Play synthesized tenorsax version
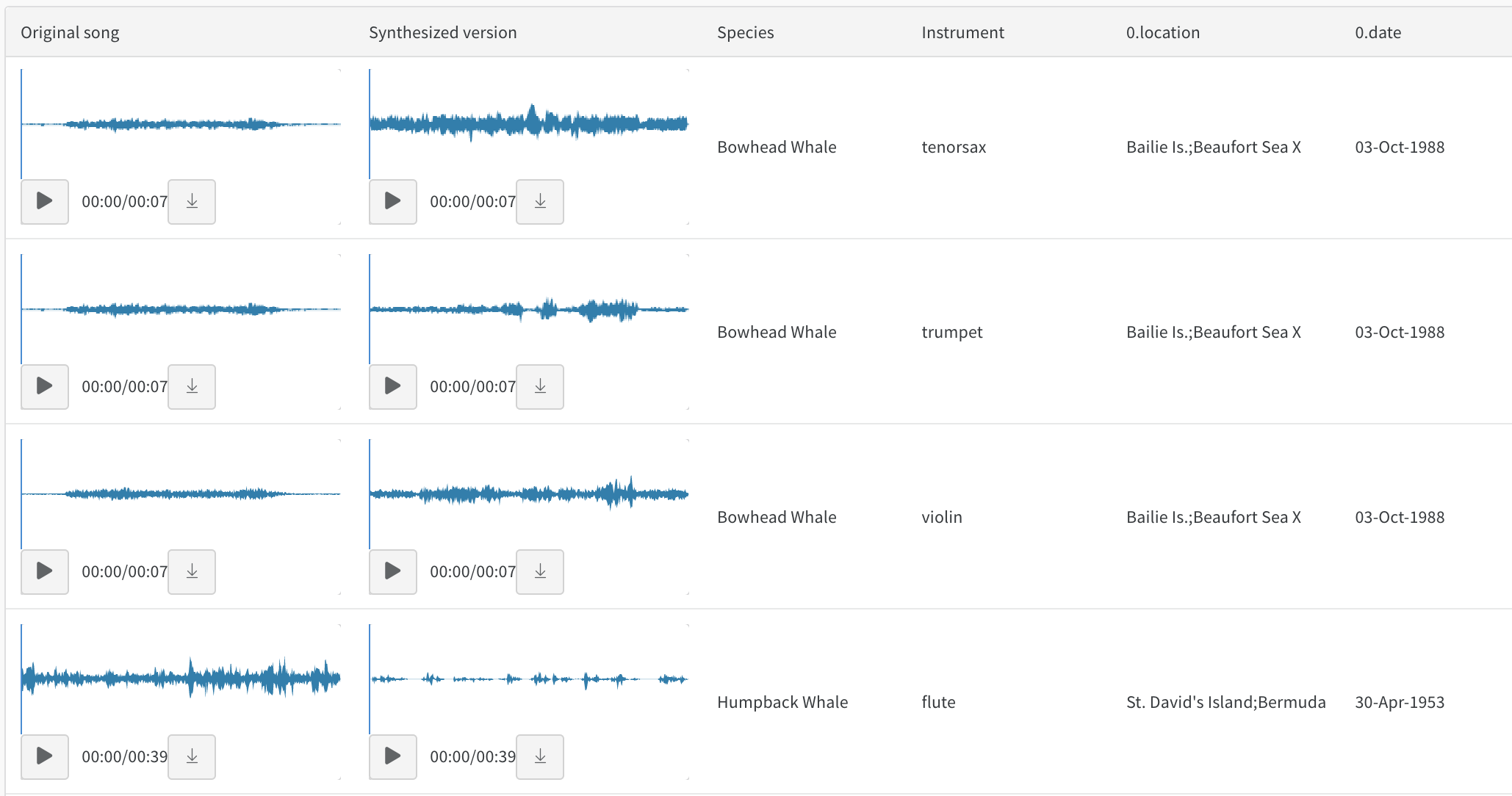This screenshot has height=796, width=1512. pyautogui.click(x=392, y=201)
